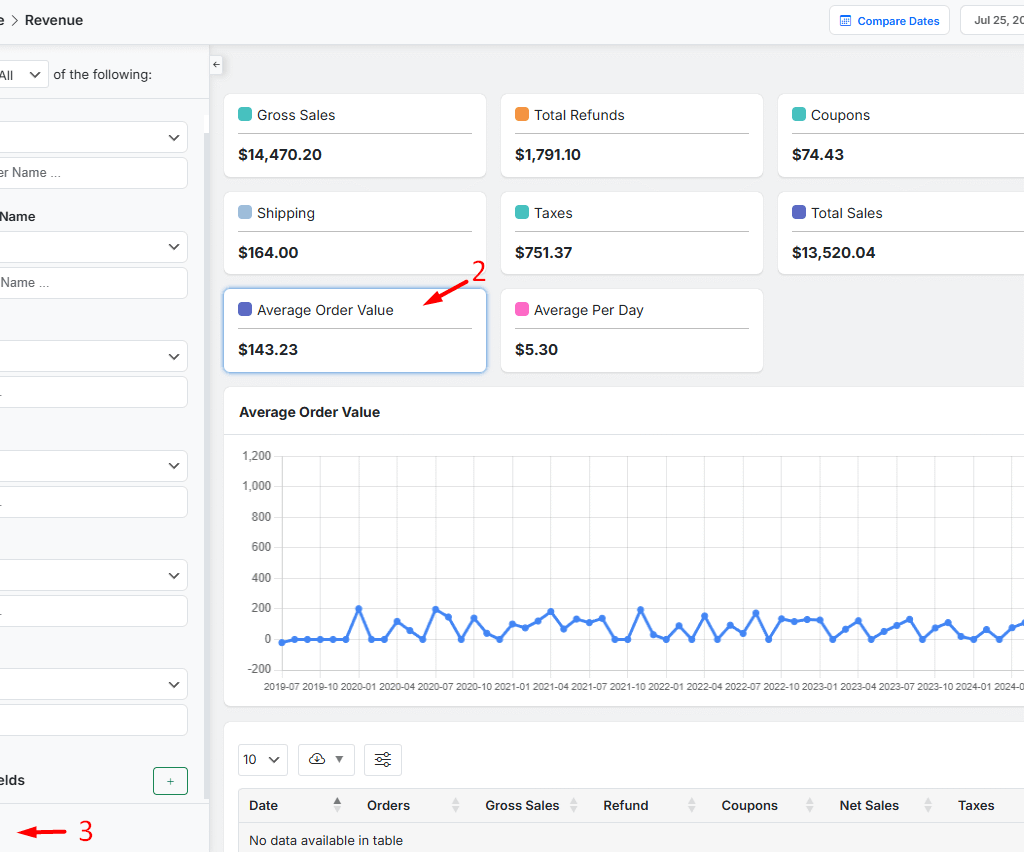Select the Gross Sales metric card
1024x852 pixels.
pyautogui.click(x=355, y=135)
